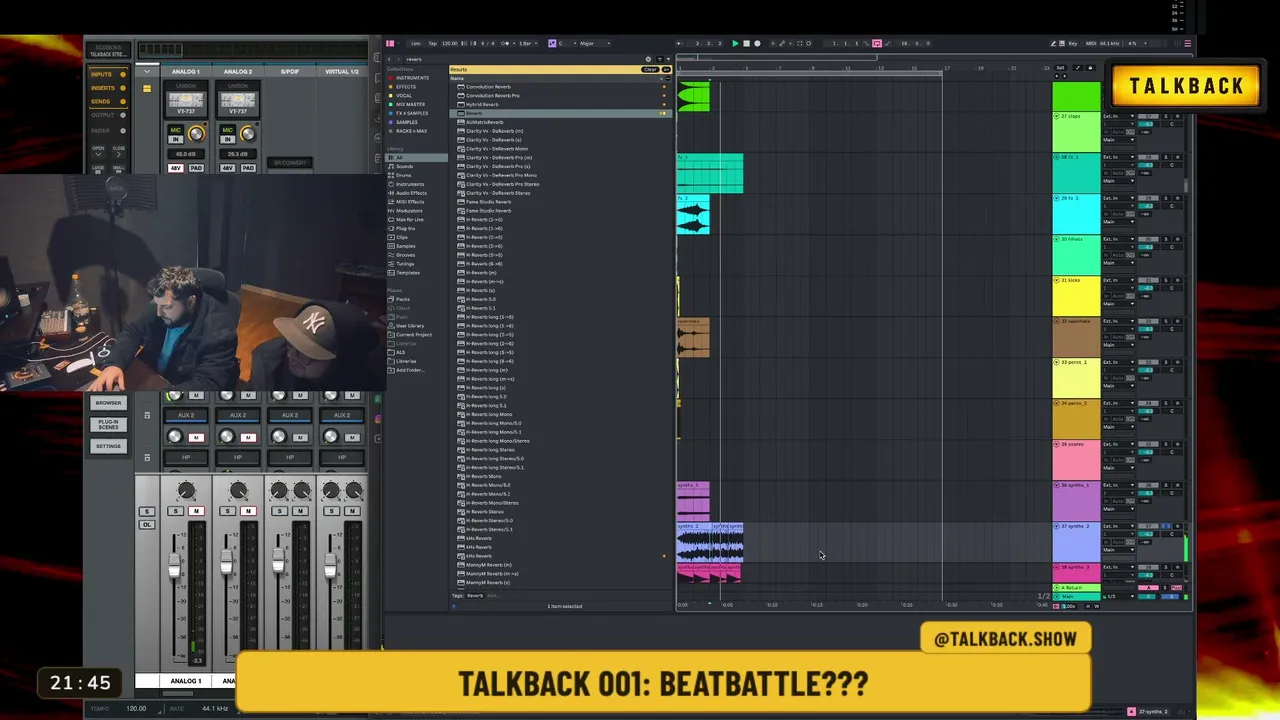Toggle the metronome in the transport bar
The image size is (1280, 720).
pyautogui.click(x=505, y=44)
